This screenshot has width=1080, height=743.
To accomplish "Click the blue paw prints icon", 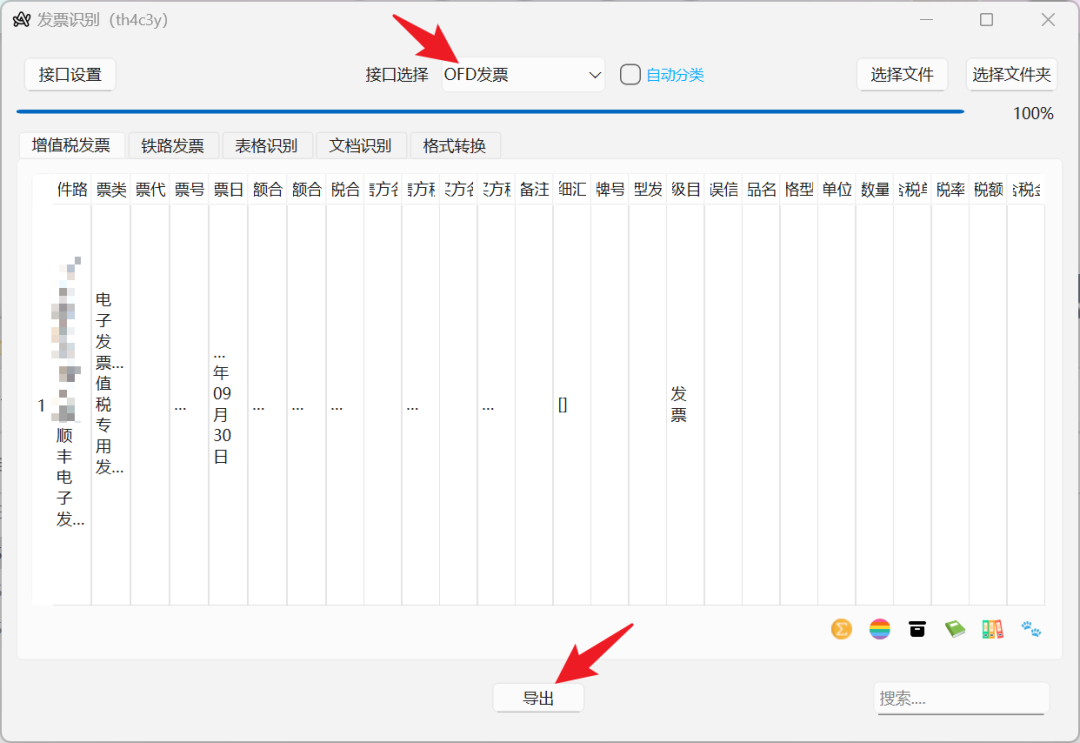I will coord(1030,629).
